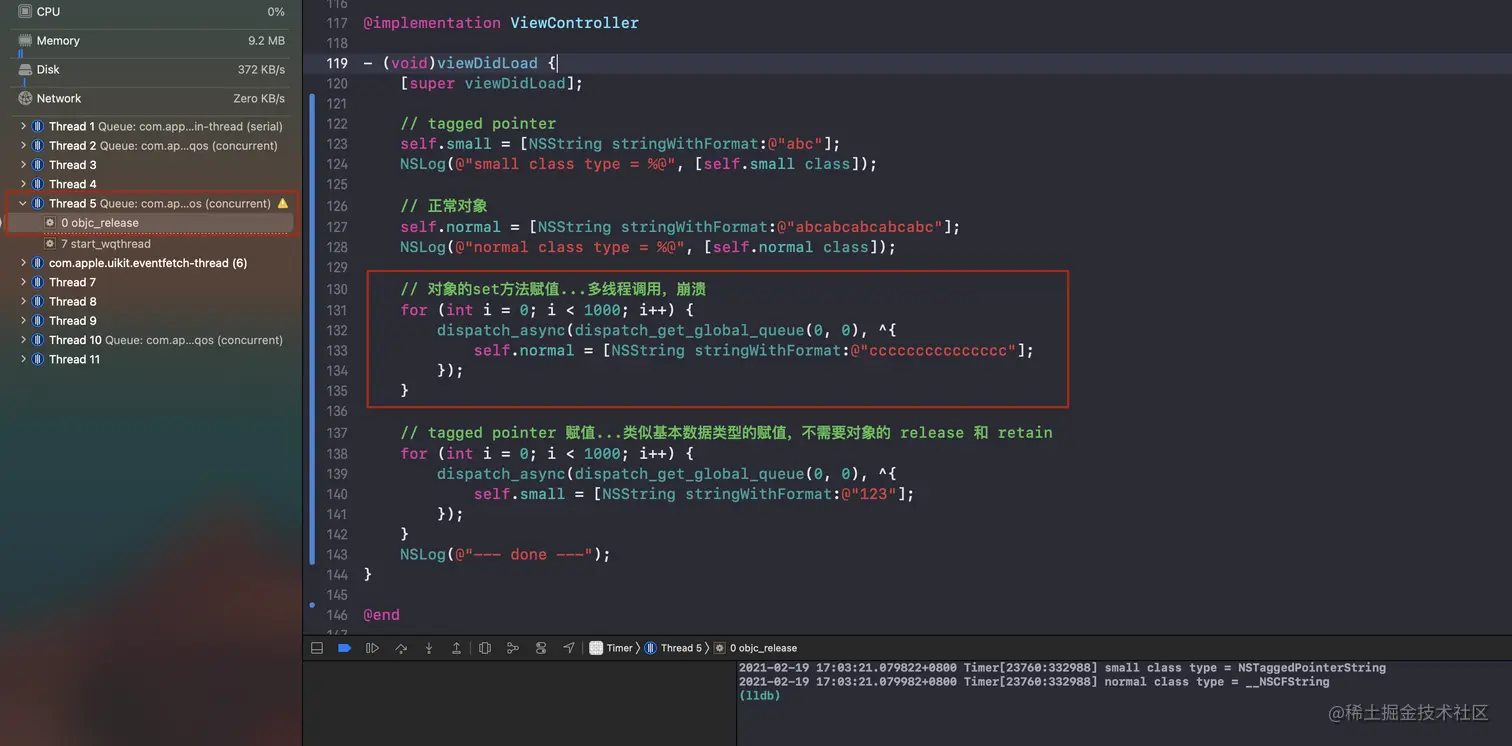
Task: Toggle the blue breakpoints activation button
Action: tap(345, 648)
